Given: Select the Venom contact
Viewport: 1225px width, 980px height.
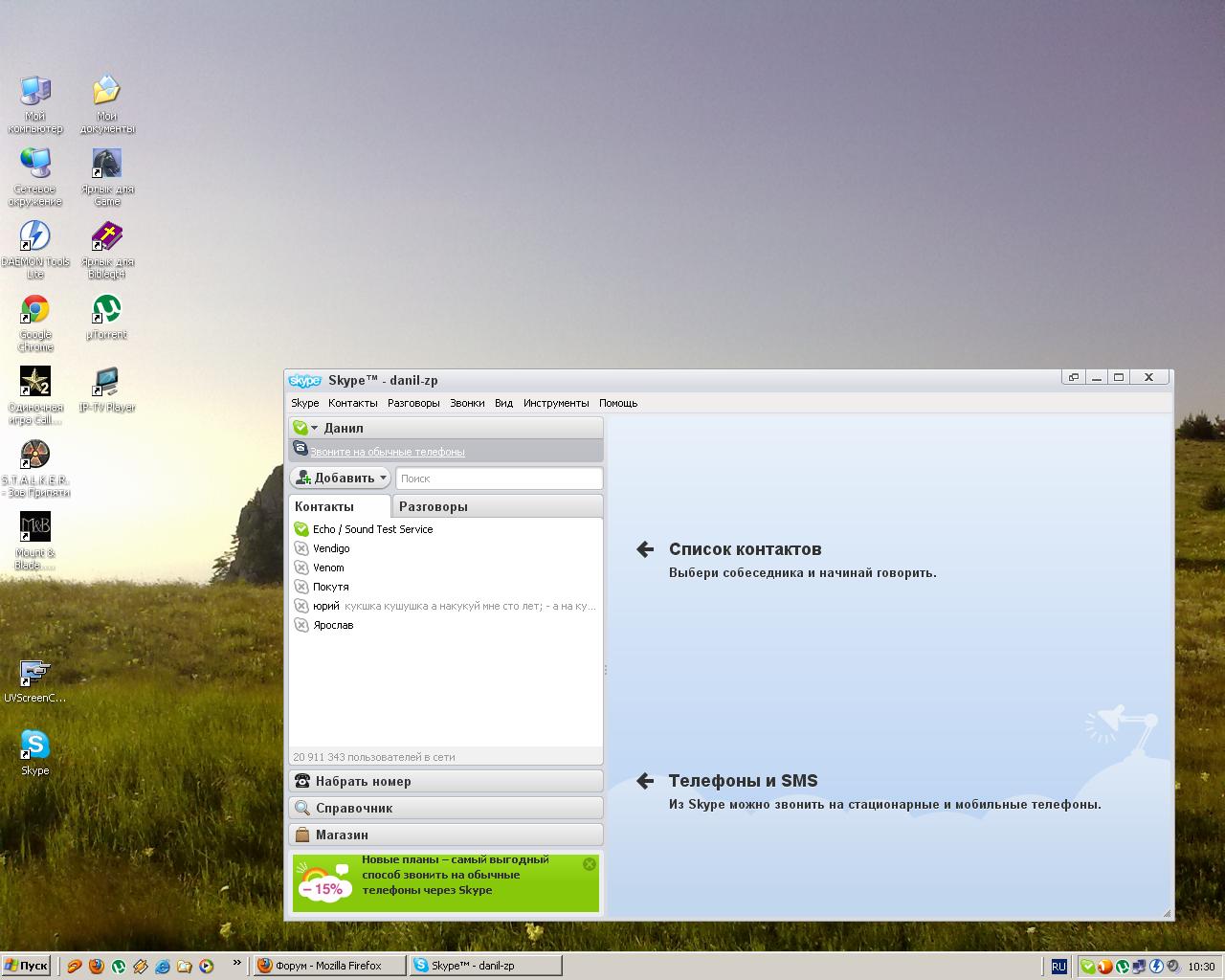Looking at the screenshot, I should [446, 568].
